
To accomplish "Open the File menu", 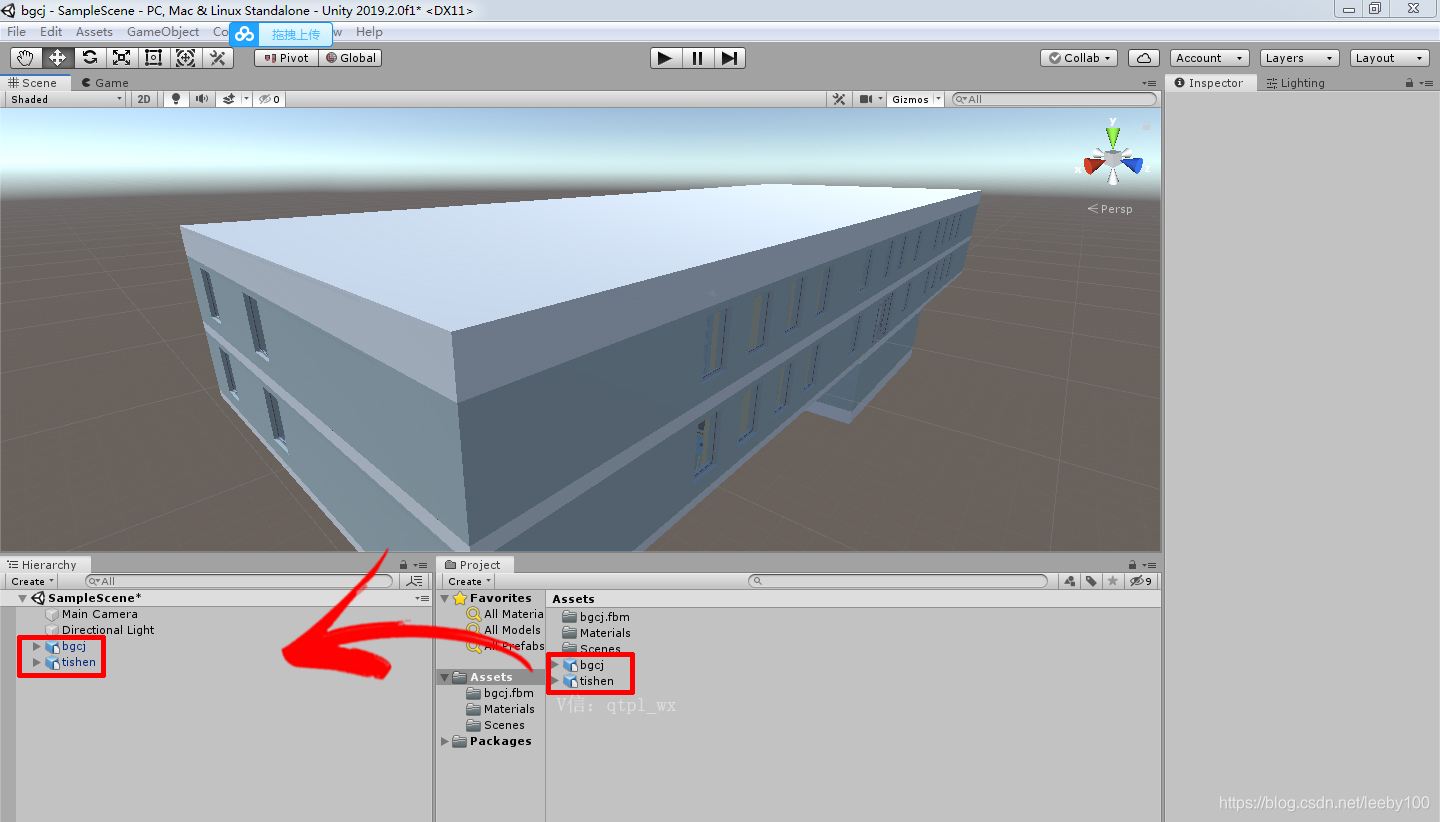I will coord(16,32).
